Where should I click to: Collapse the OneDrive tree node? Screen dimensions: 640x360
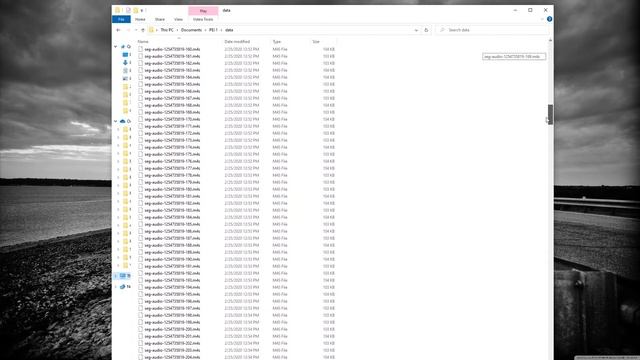[116, 121]
